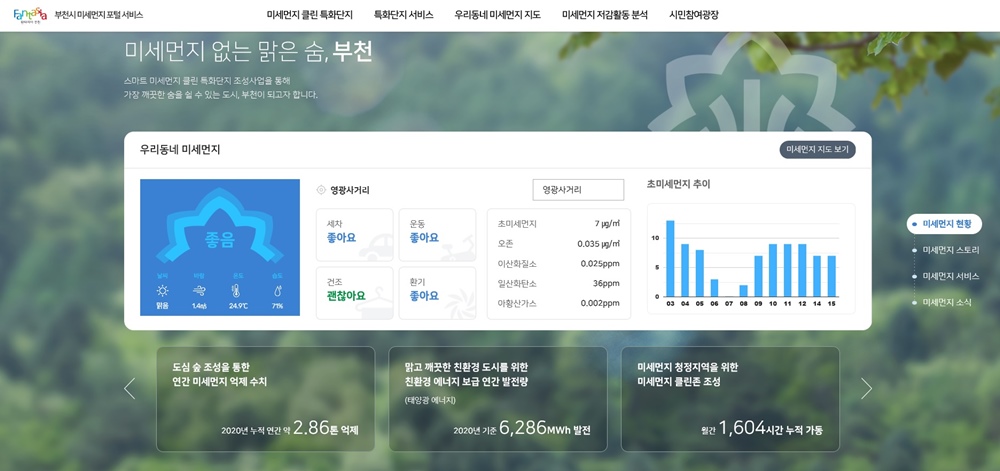
Task: Click the car icon in 세차 card
Action: [x=375, y=249]
